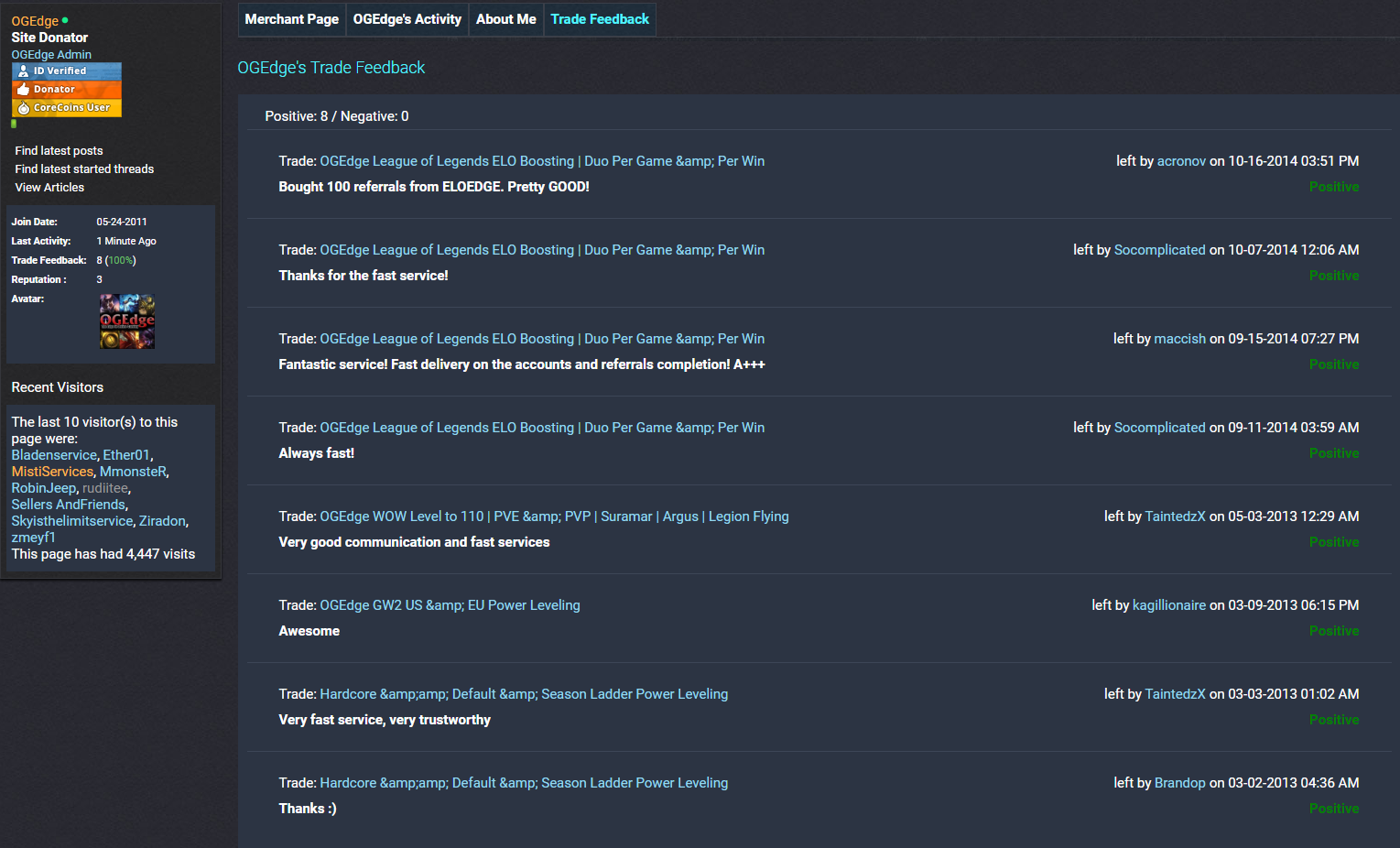1400x848 pixels.
Task: Open Find latest posts
Action: point(59,151)
